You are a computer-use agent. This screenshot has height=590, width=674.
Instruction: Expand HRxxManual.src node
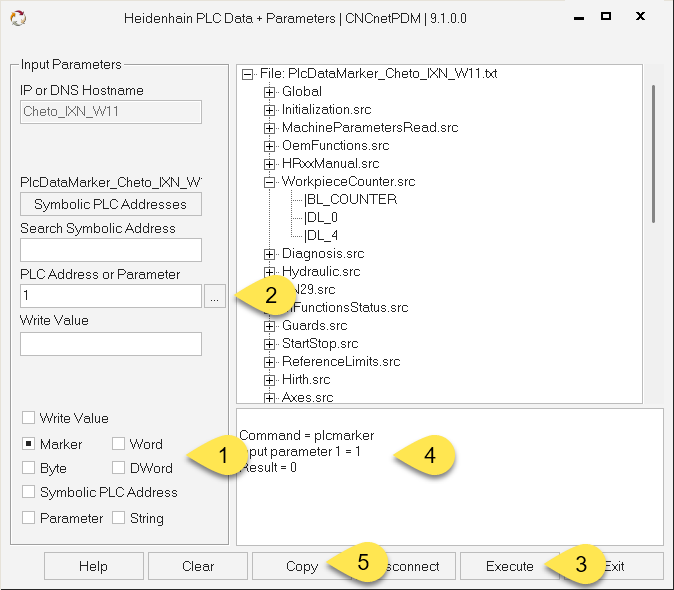[x=269, y=164]
